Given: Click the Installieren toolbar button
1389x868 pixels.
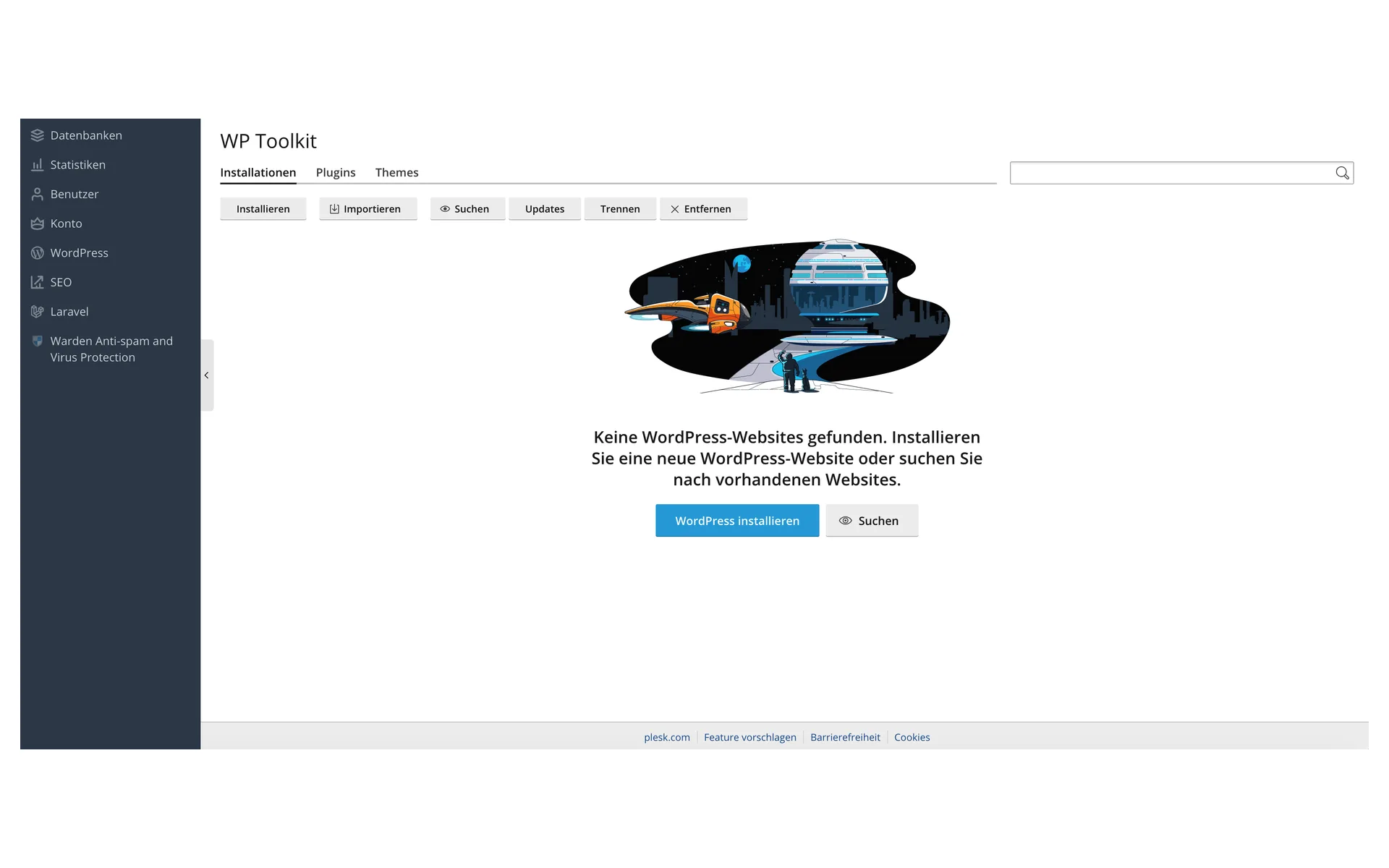Looking at the screenshot, I should point(263,209).
